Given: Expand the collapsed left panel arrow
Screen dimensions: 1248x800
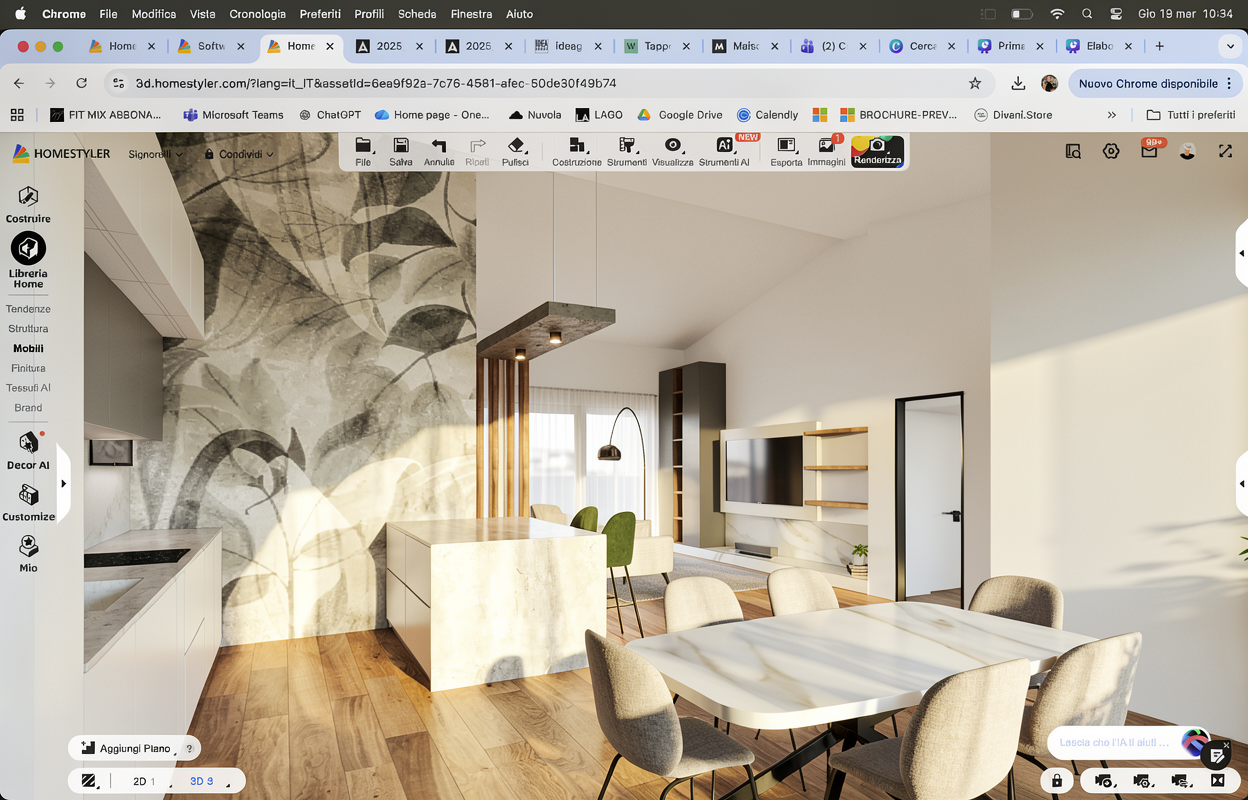Looking at the screenshot, I should point(63,484).
